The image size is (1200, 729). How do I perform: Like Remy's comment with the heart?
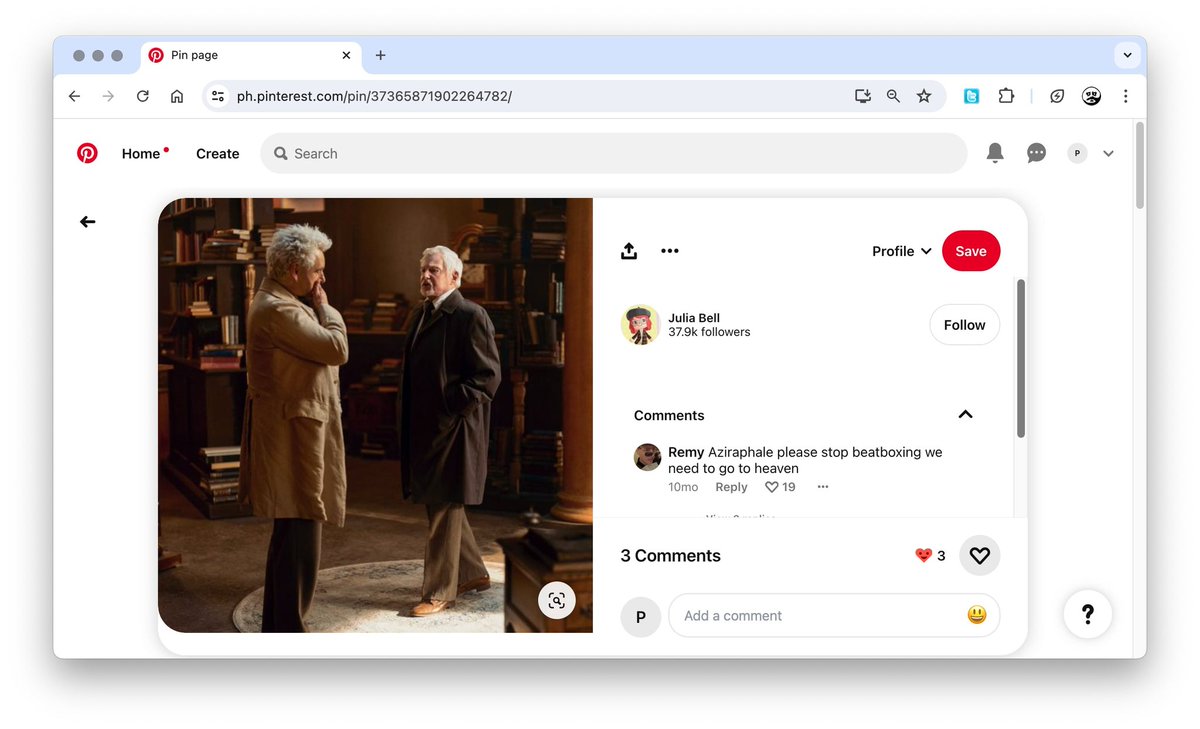[x=771, y=487]
